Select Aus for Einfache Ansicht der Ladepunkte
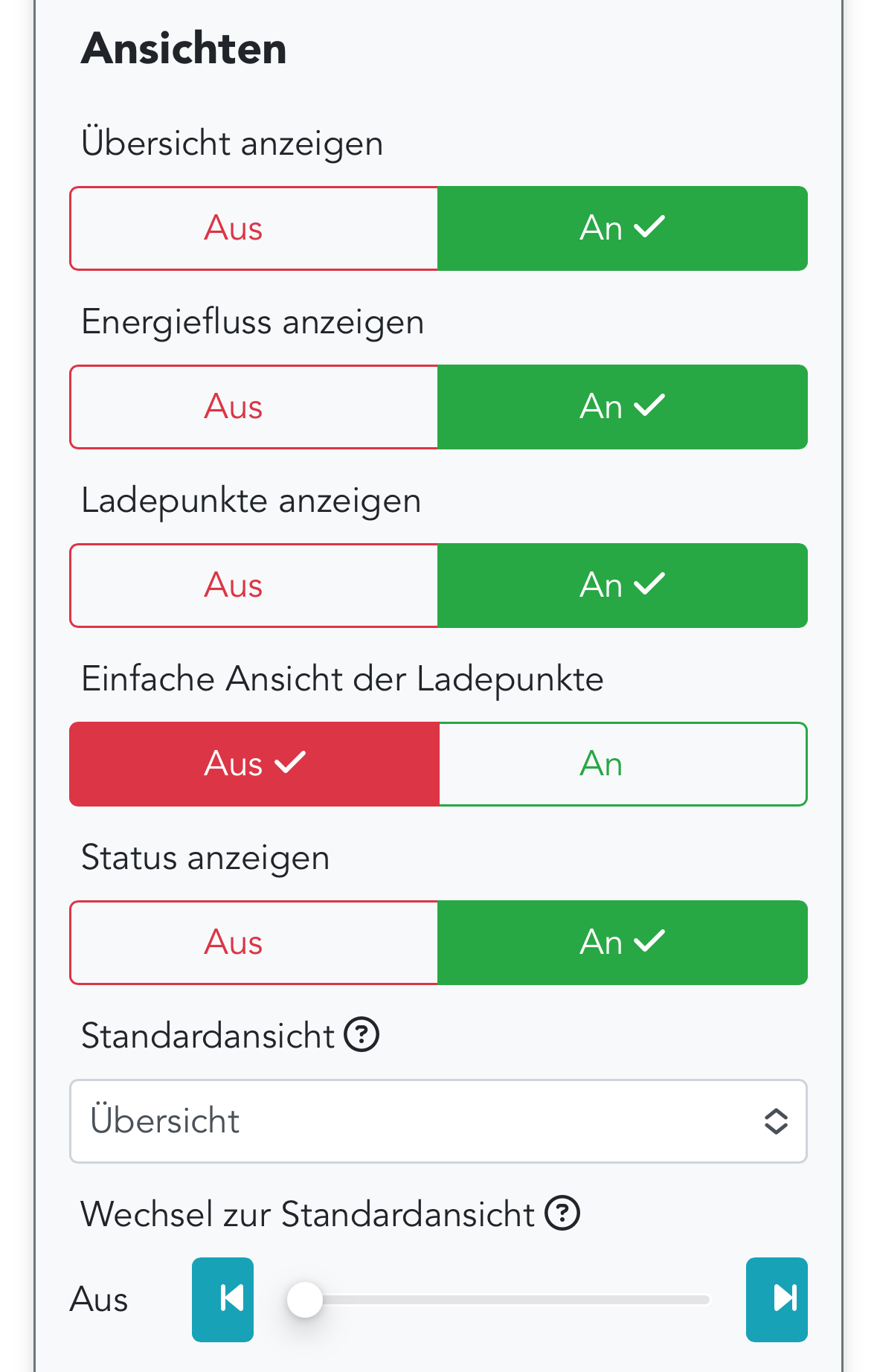 [x=254, y=764]
